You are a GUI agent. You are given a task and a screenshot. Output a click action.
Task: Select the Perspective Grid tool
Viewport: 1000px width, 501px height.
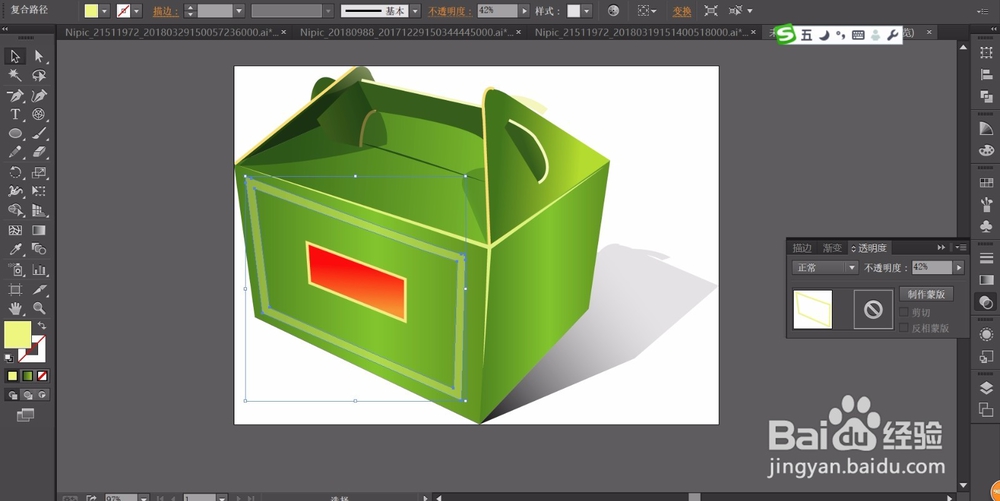(x=39, y=210)
